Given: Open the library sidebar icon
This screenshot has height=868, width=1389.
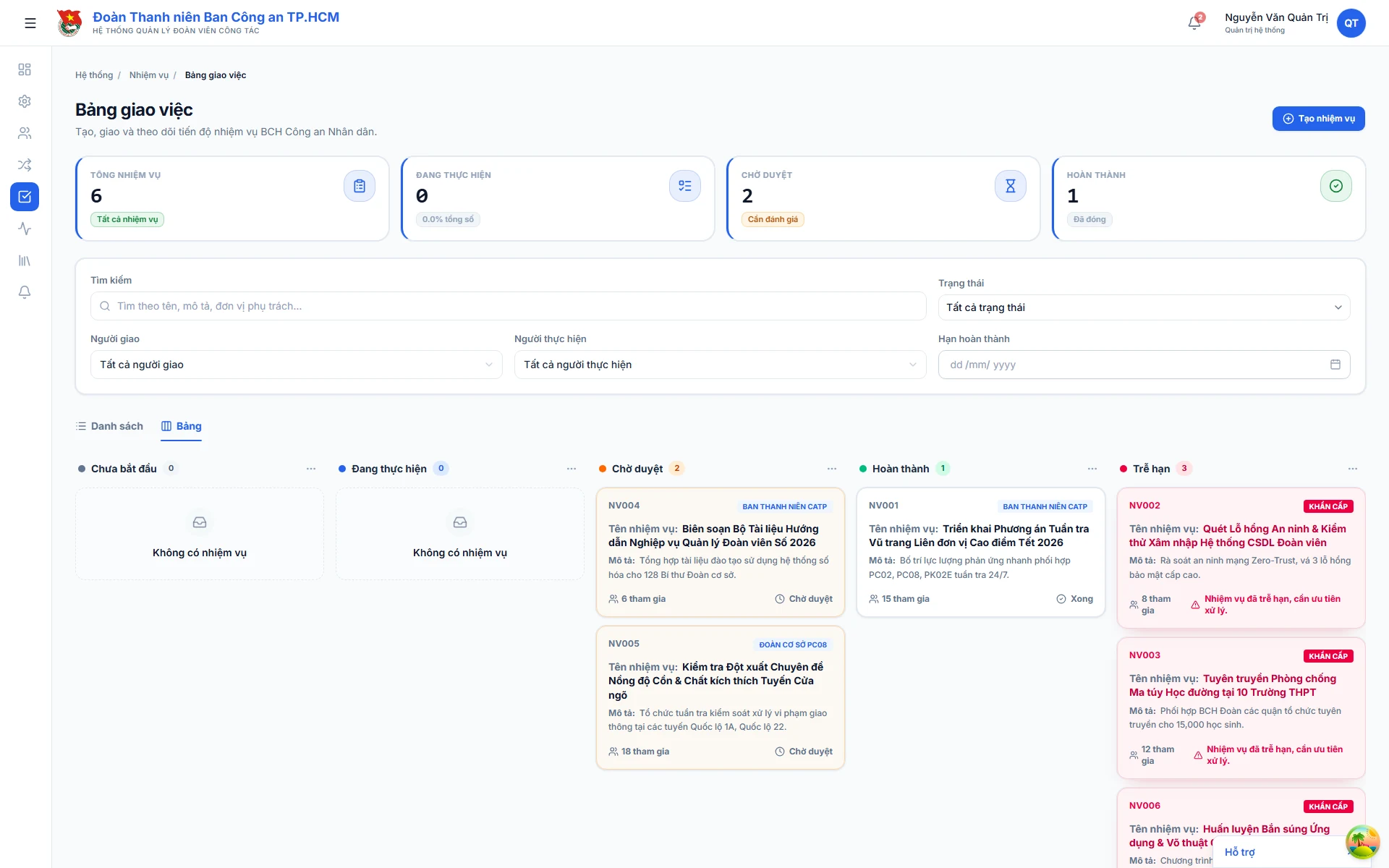Looking at the screenshot, I should 25,260.
